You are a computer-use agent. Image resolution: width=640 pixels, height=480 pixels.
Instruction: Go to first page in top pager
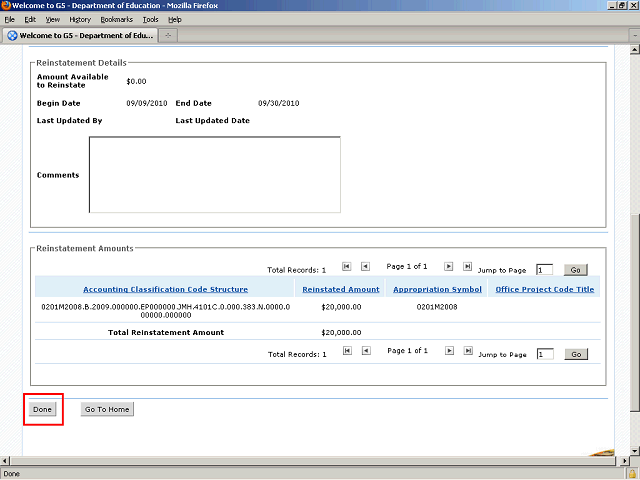pos(346,267)
